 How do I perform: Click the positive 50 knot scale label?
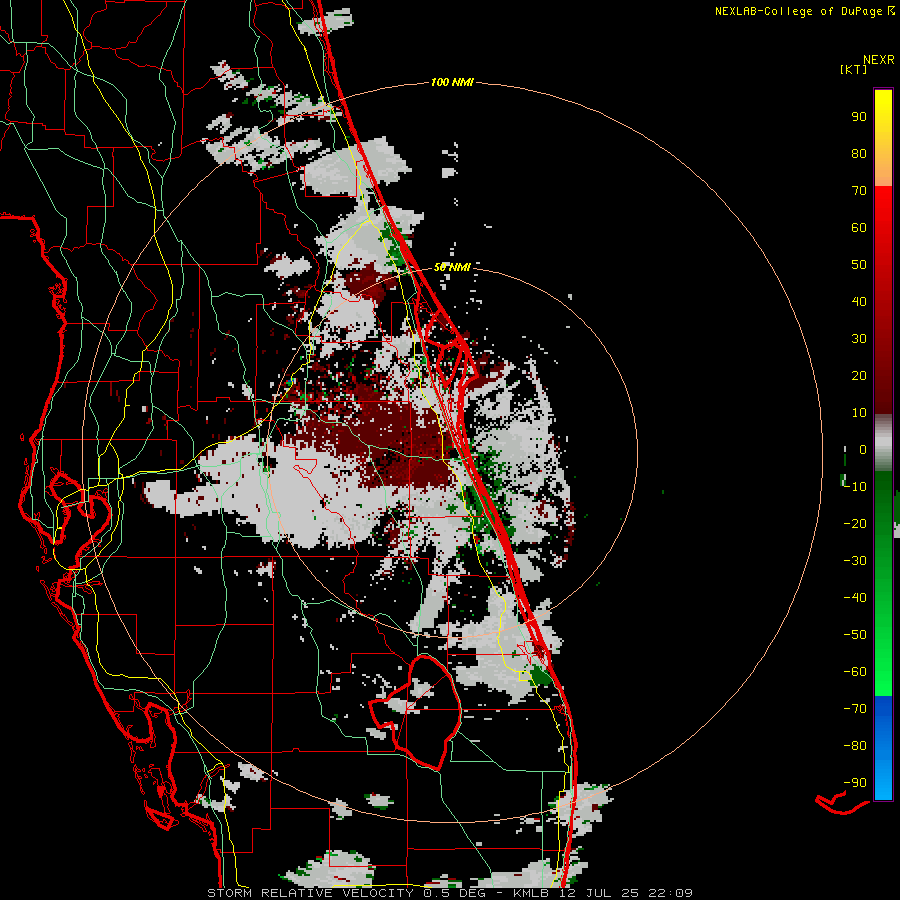click(859, 265)
